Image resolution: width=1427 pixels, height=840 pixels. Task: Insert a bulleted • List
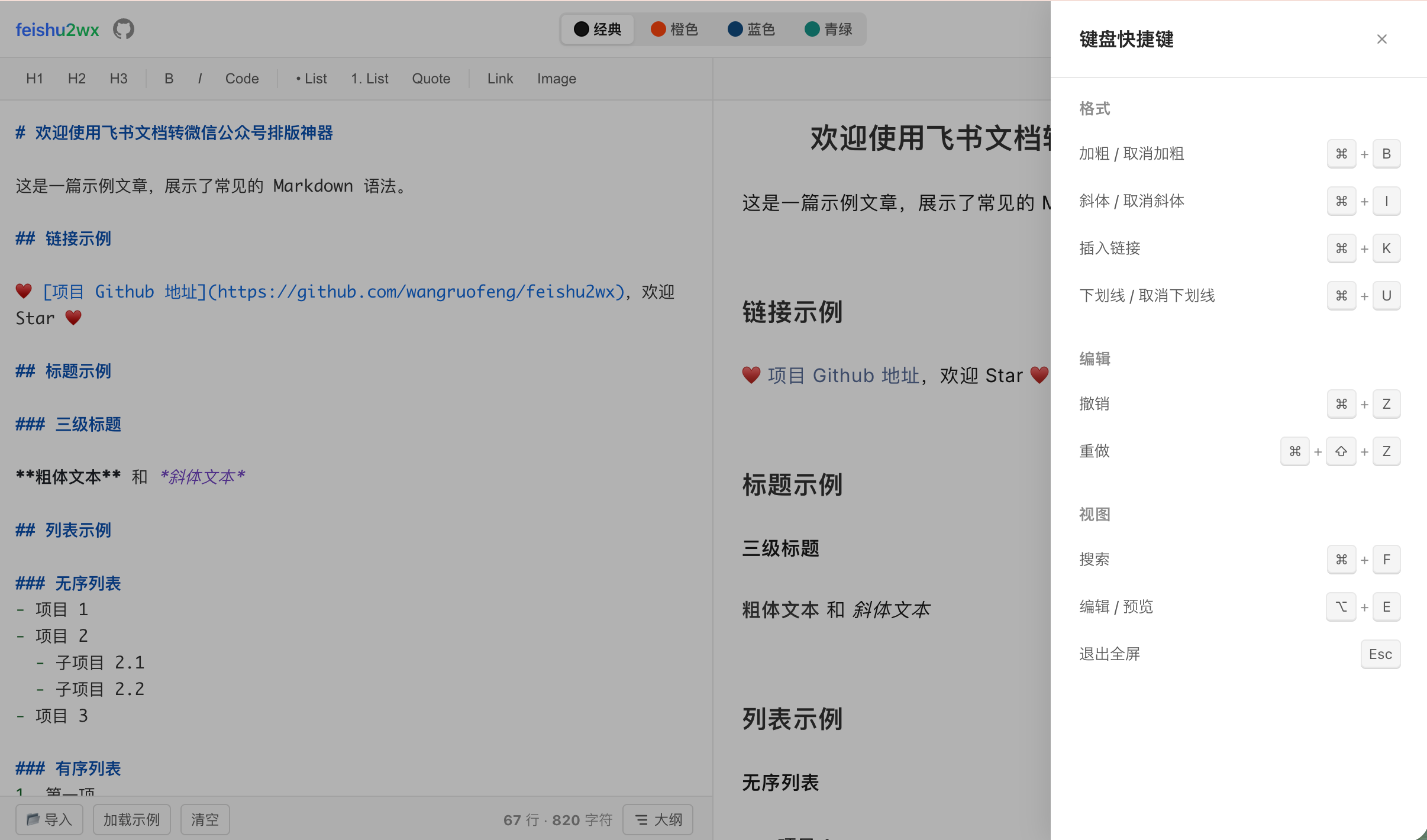point(311,79)
